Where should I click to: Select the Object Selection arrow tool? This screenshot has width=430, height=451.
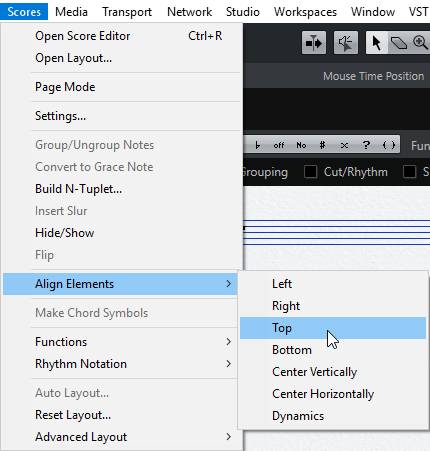click(x=377, y=43)
